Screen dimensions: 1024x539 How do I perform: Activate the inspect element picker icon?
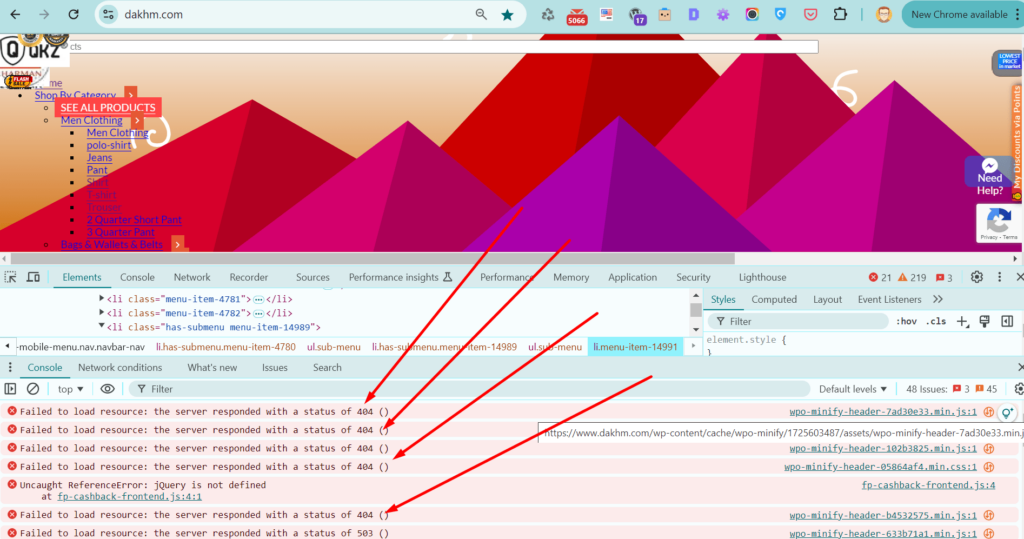coord(10,277)
